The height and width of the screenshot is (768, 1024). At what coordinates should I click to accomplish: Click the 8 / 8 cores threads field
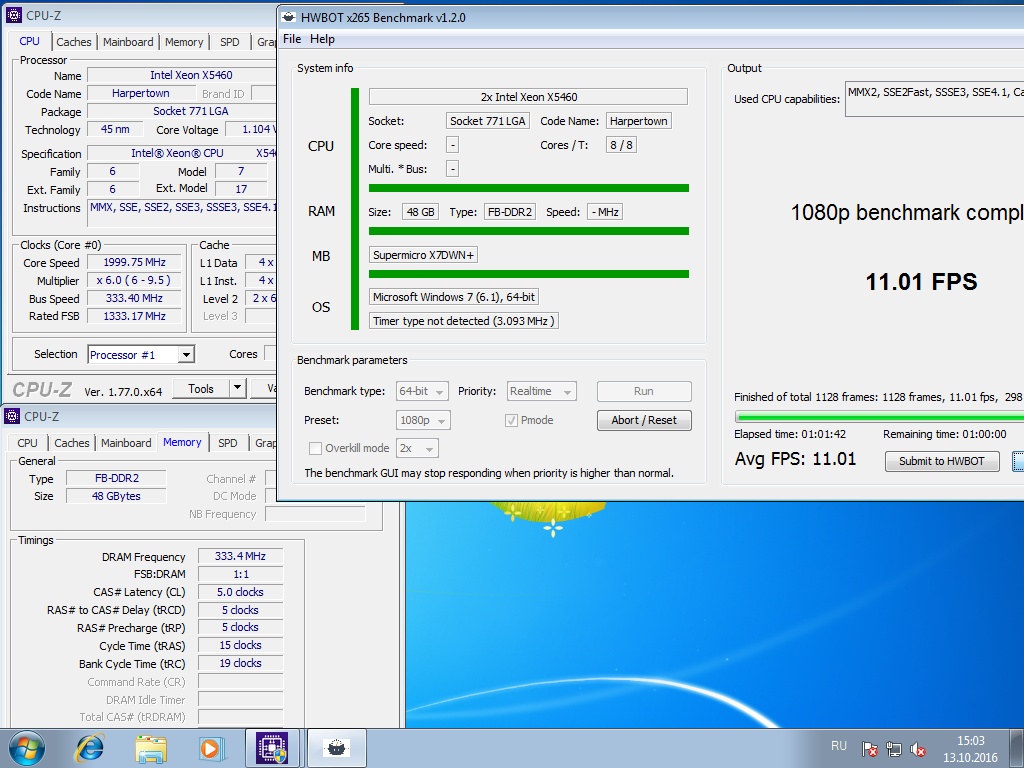click(x=621, y=145)
